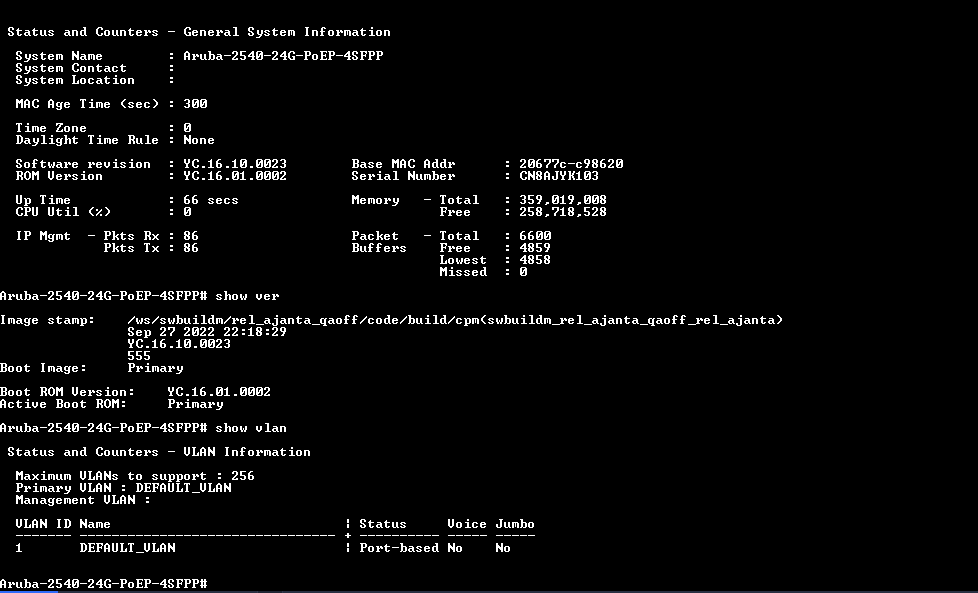Screen dimensions: 978x593
Task: Select the Boot Image value 'Primary'
Action: pos(155,368)
